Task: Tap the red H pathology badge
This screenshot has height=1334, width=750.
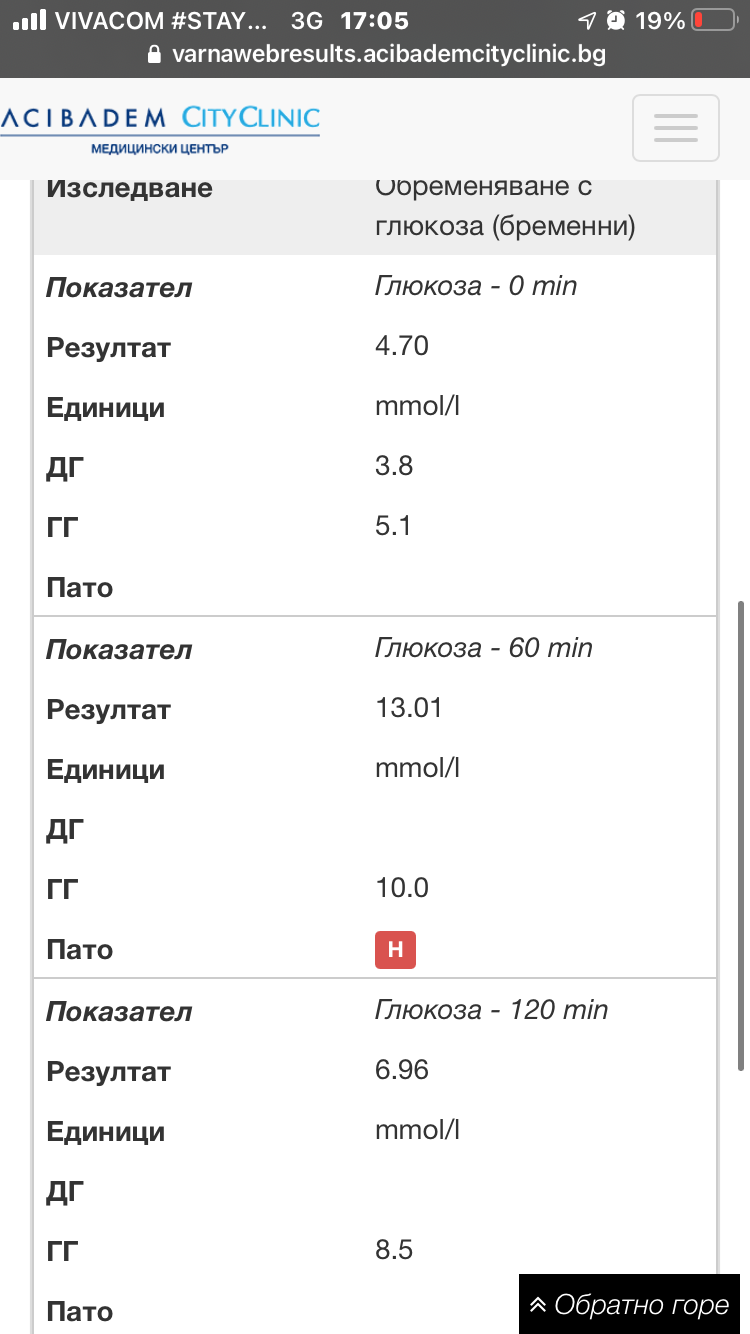Action: [x=395, y=950]
